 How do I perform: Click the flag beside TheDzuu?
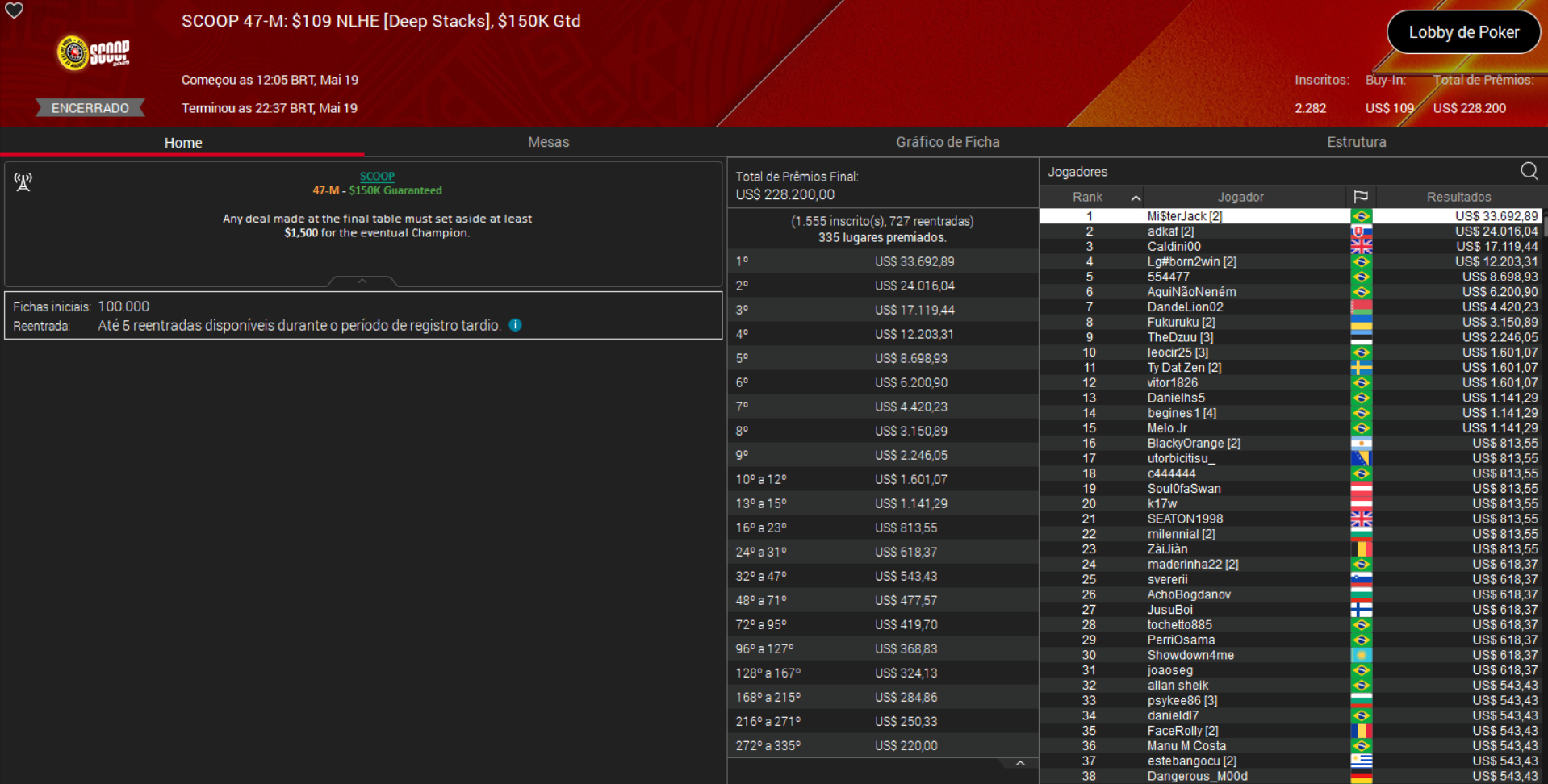coord(1361,337)
